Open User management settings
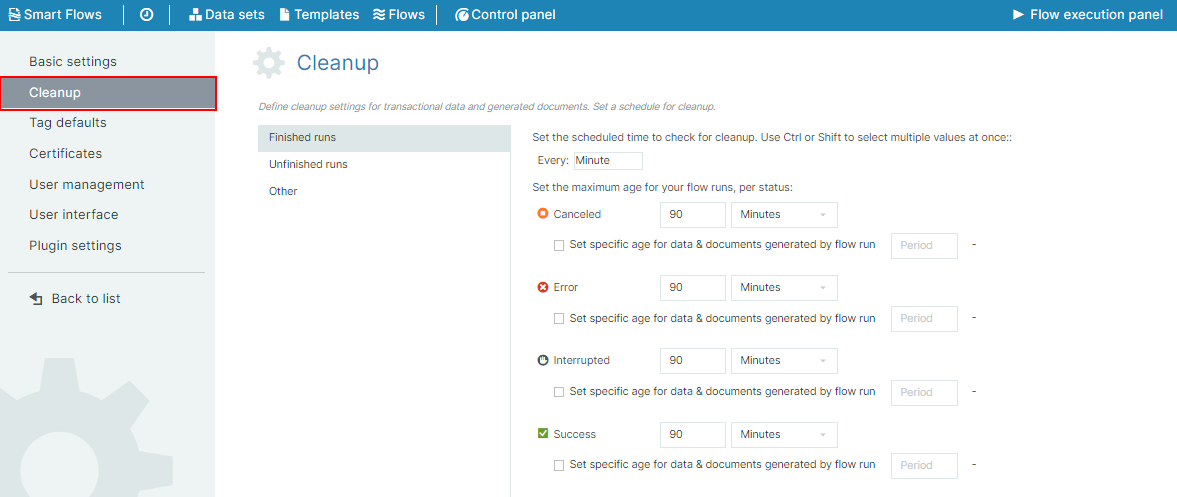 [x=86, y=184]
